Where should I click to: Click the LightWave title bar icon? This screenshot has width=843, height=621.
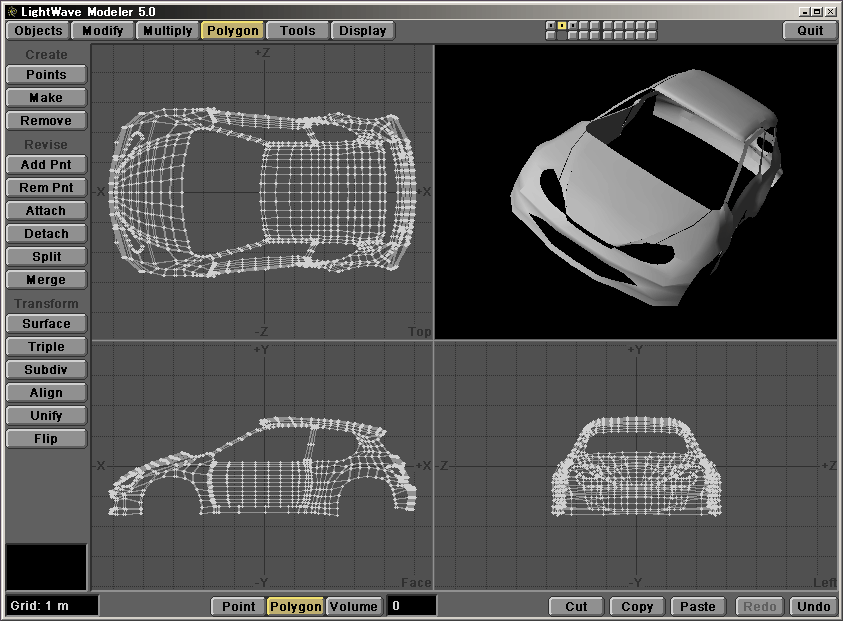pyautogui.click(x=11, y=10)
